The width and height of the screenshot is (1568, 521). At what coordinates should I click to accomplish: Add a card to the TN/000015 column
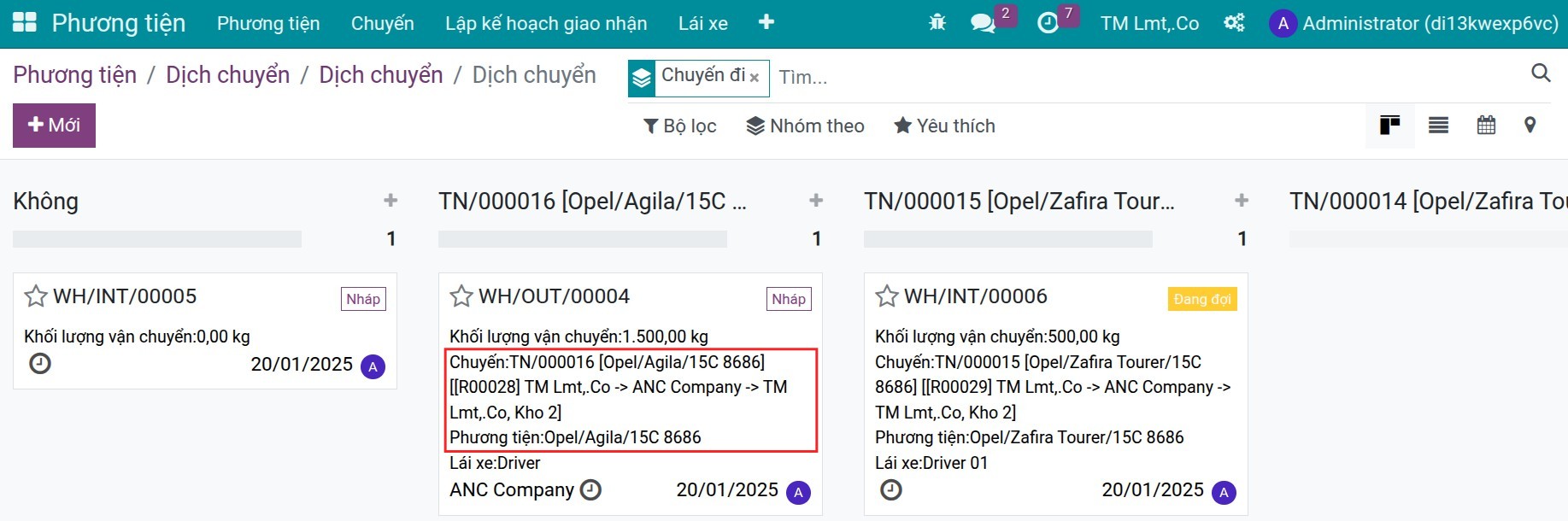click(1242, 201)
